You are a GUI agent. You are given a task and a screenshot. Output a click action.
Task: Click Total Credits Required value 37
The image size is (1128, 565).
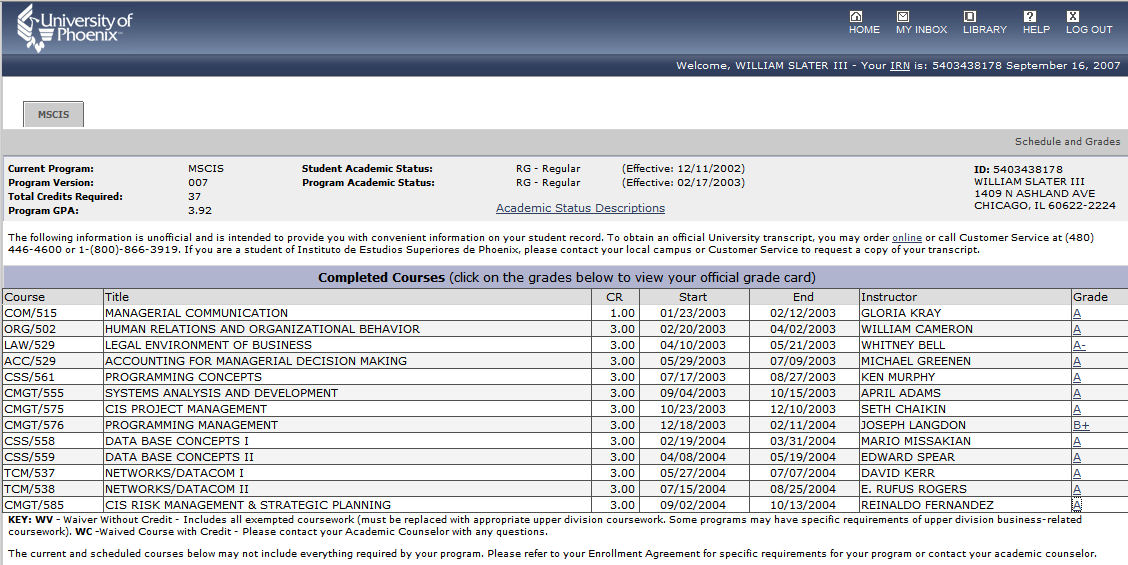194,196
